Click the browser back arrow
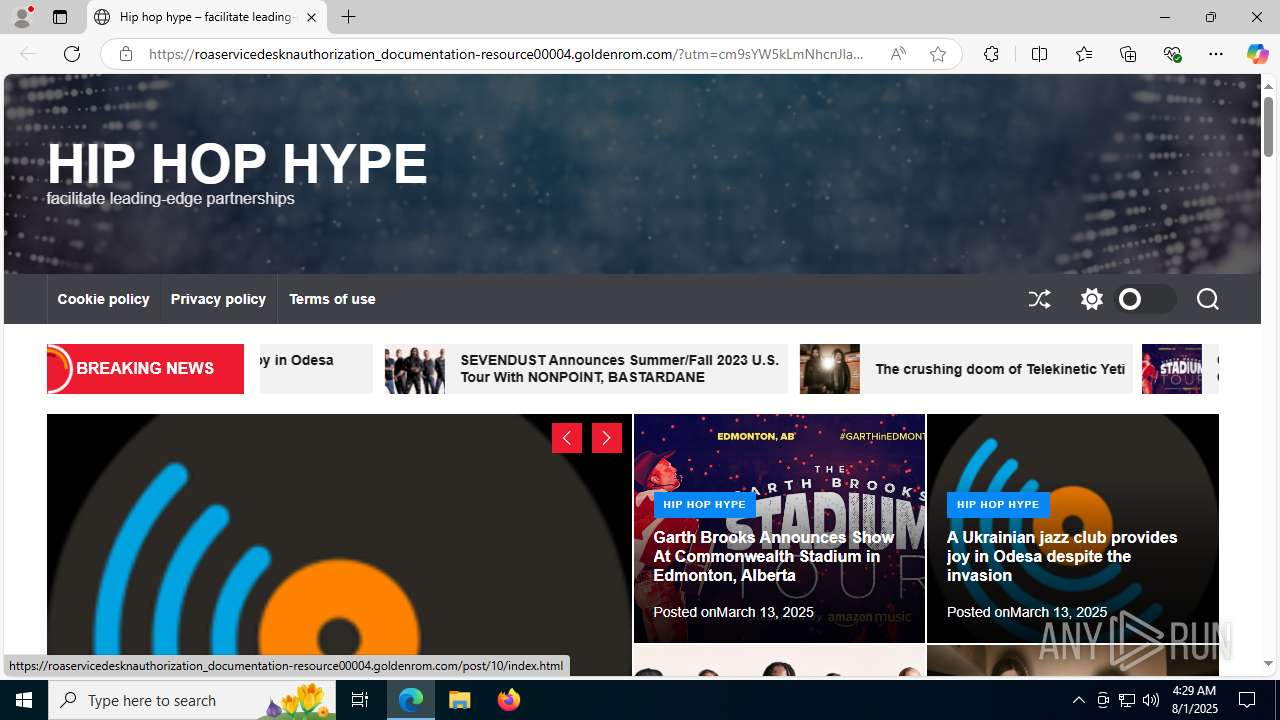 tap(28, 54)
